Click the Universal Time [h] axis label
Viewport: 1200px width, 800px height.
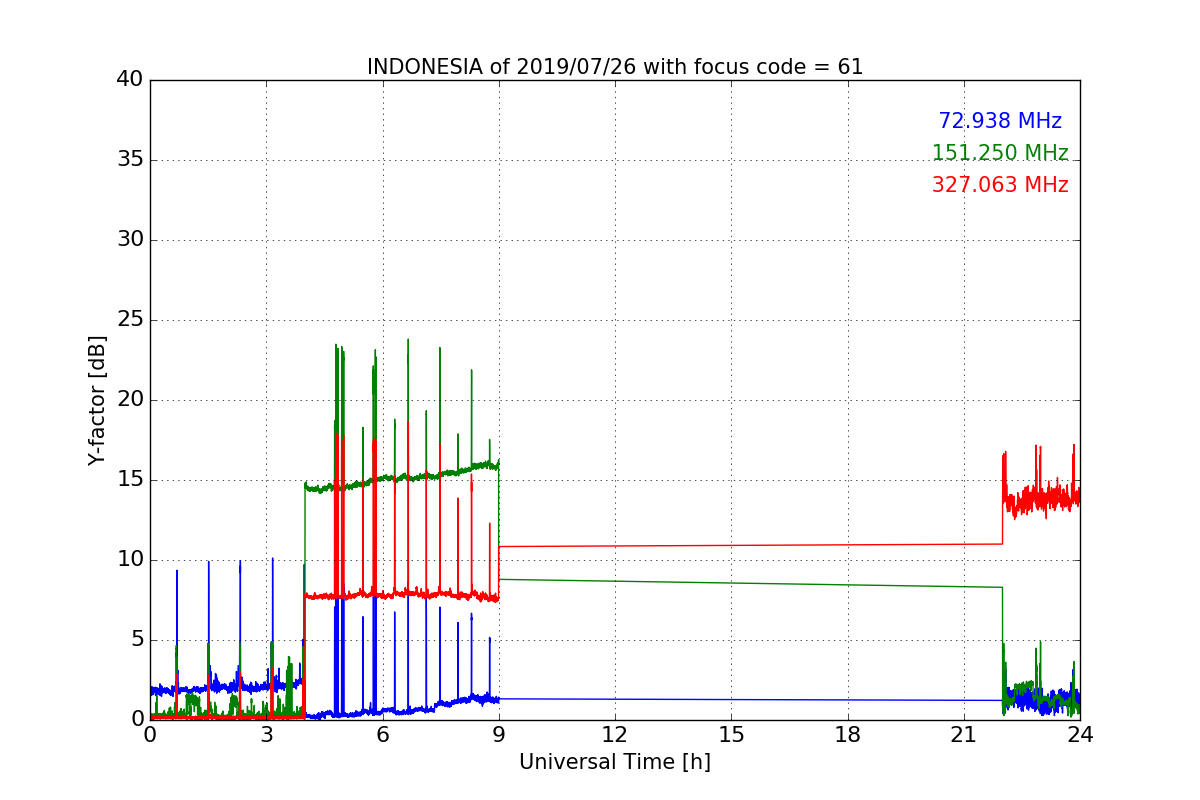615,762
